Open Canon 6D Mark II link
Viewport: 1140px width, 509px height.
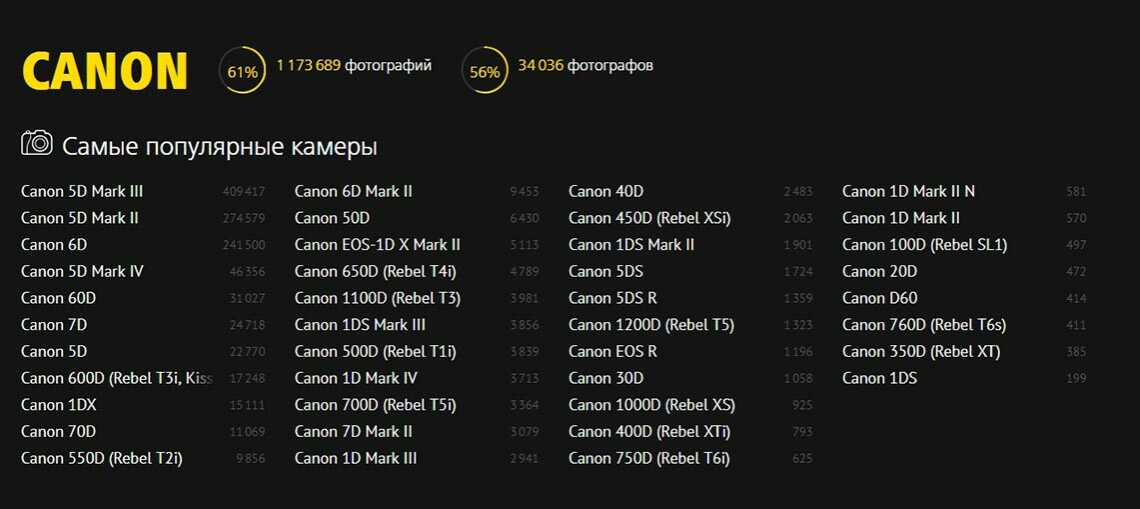tap(353, 191)
